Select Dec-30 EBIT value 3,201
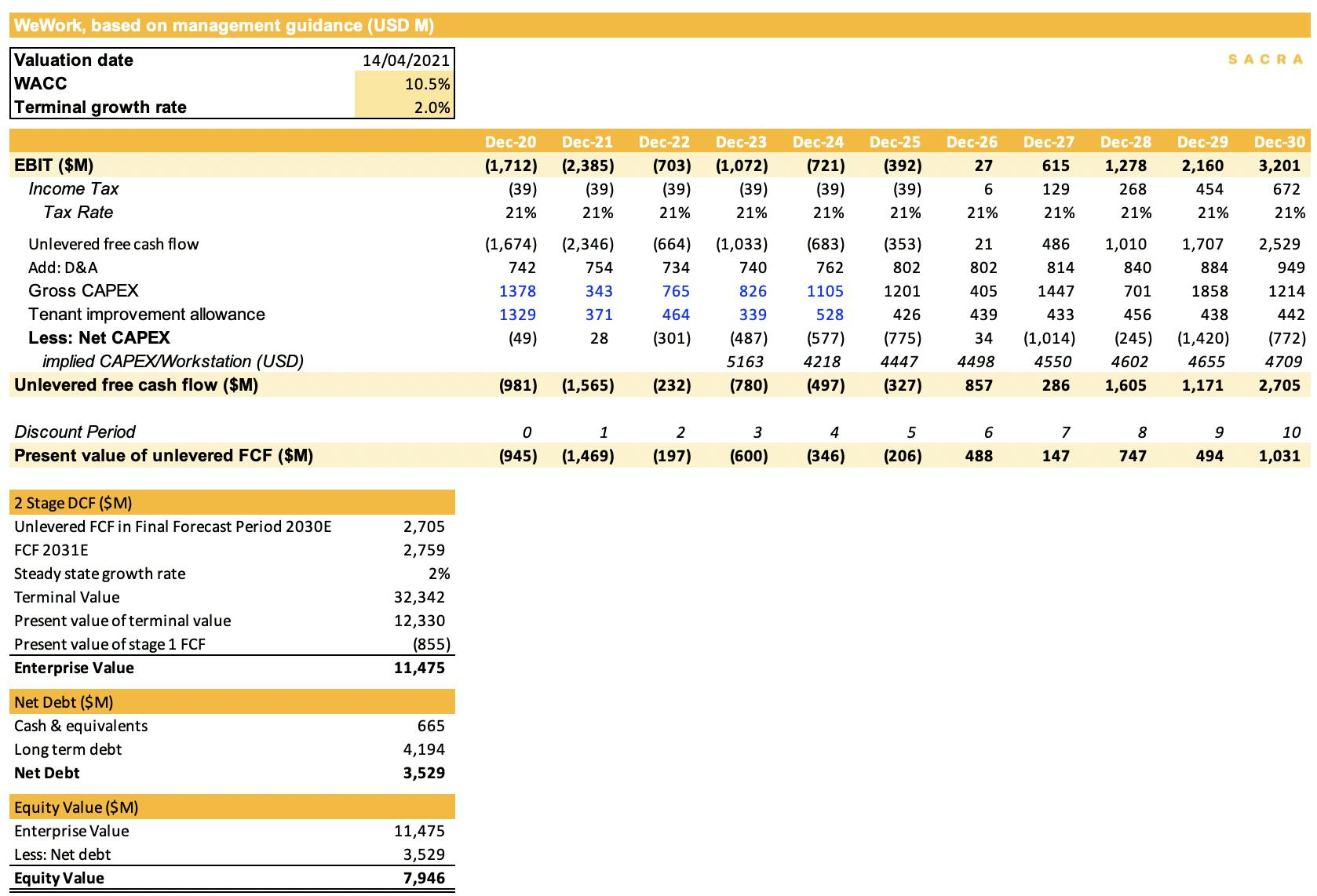Viewport: 1317px width, 896px height. click(x=1279, y=166)
